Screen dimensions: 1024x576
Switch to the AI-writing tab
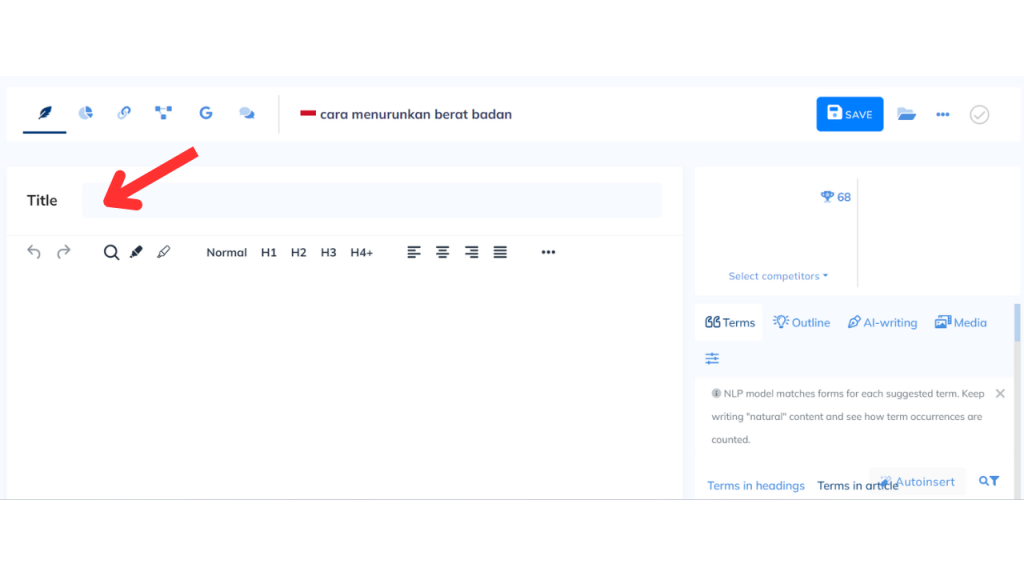tap(882, 322)
